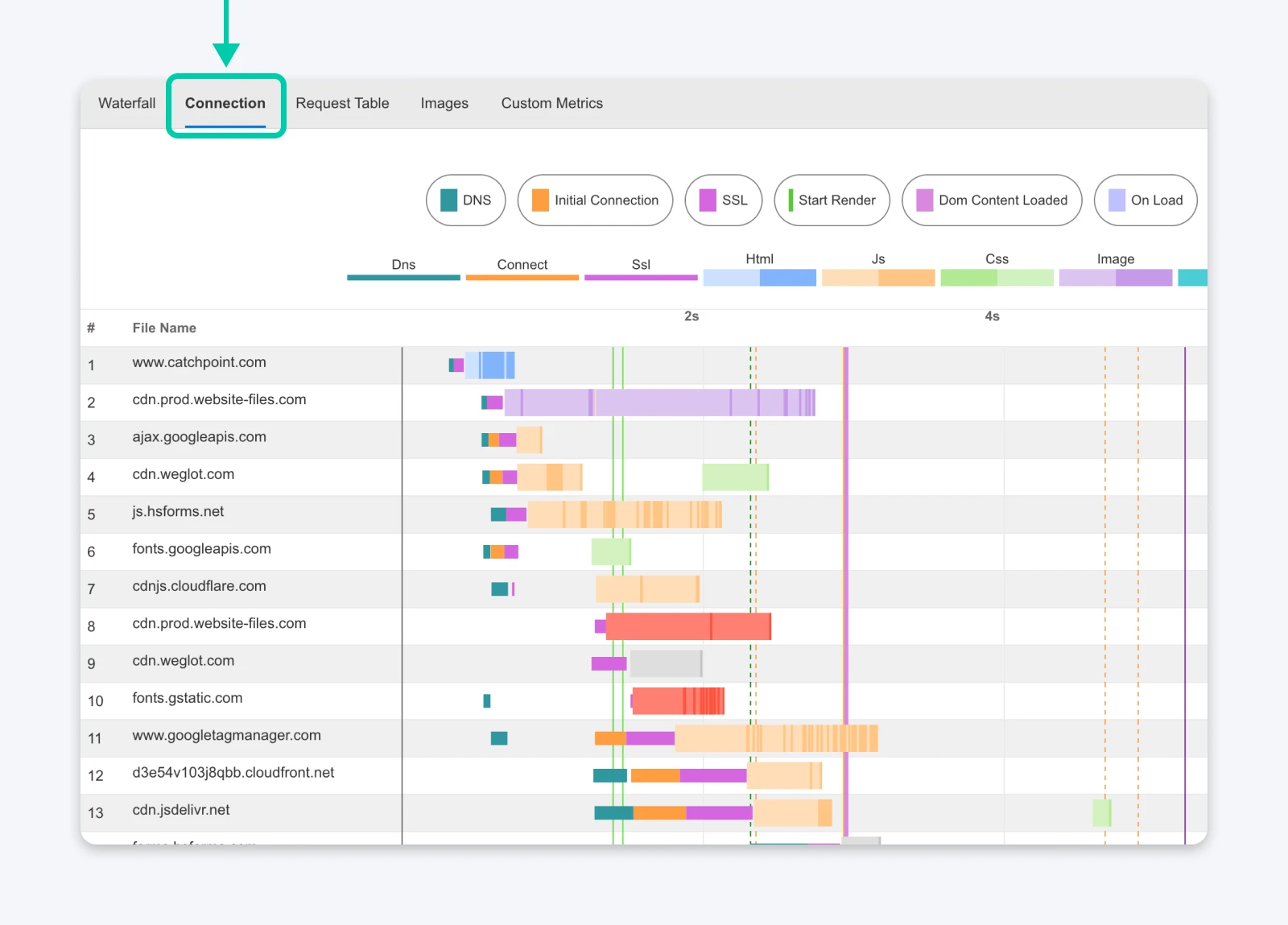Open the Custom Metrics view

click(x=551, y=103)
